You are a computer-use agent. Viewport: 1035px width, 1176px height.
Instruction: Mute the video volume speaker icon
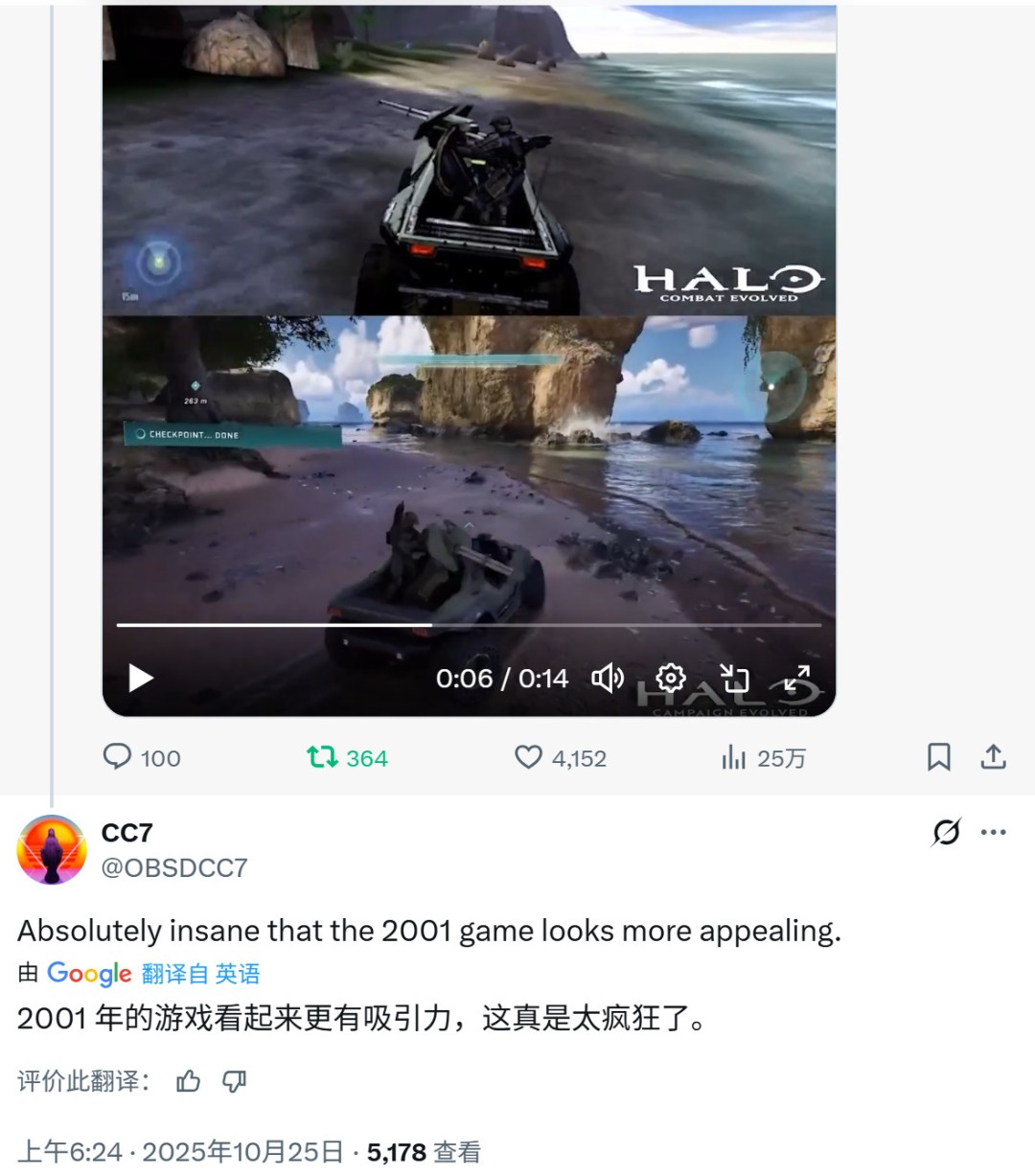608,679
